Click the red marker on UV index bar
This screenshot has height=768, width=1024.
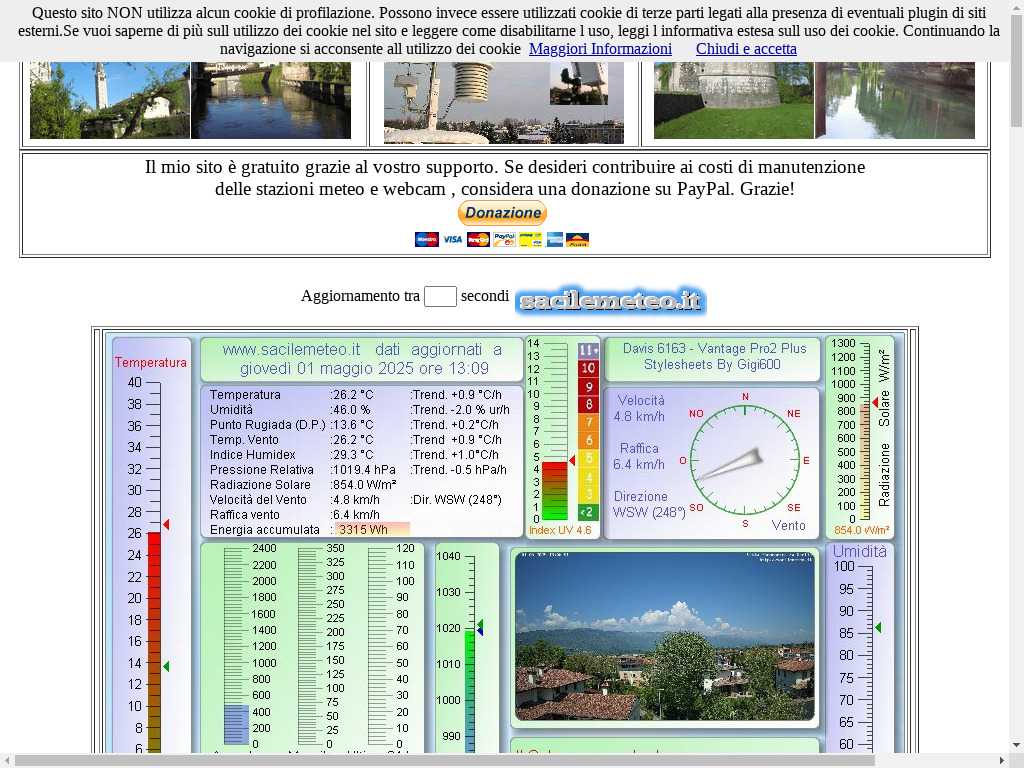571,461
